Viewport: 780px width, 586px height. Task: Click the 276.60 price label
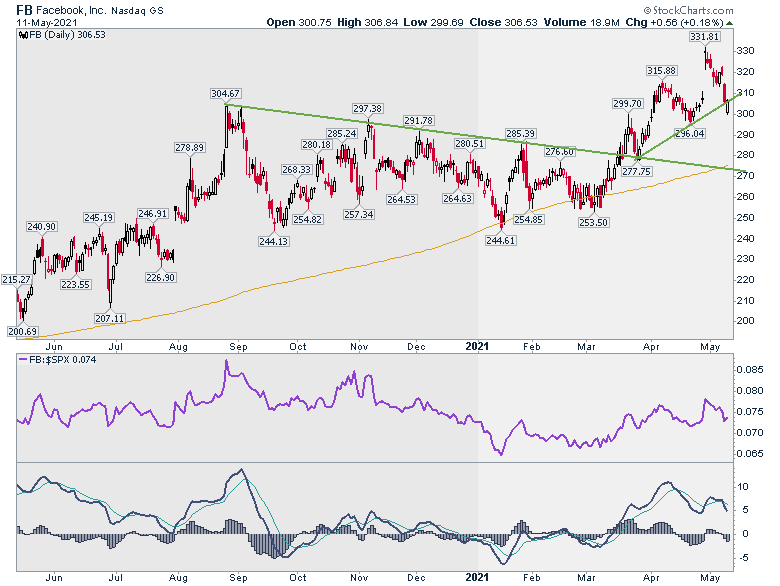[x=560, y=152]
